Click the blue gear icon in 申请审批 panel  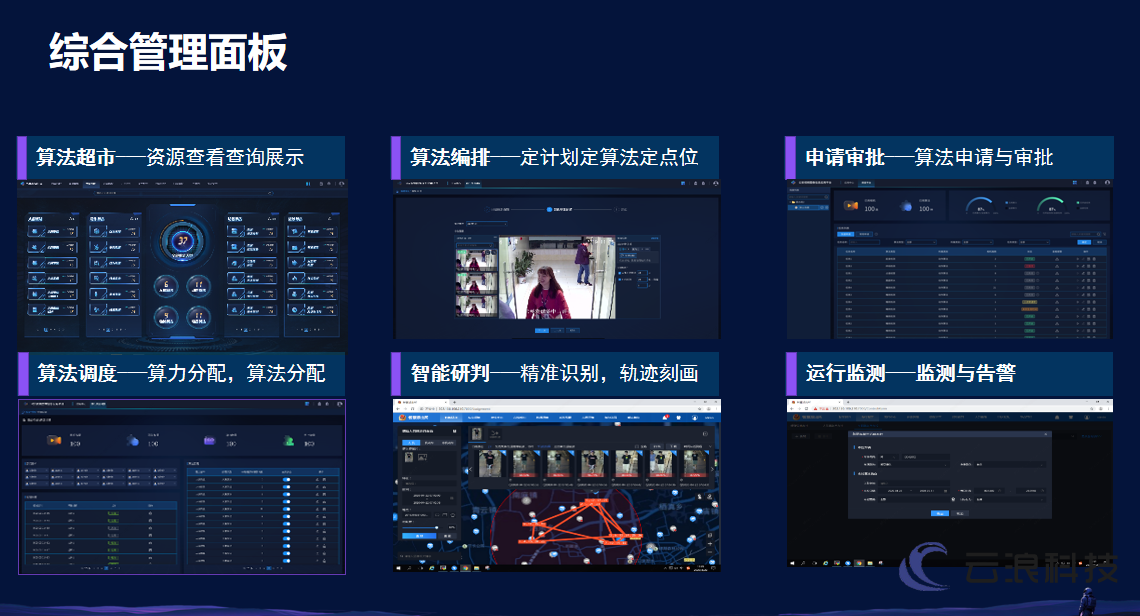[x=906, y=207]
